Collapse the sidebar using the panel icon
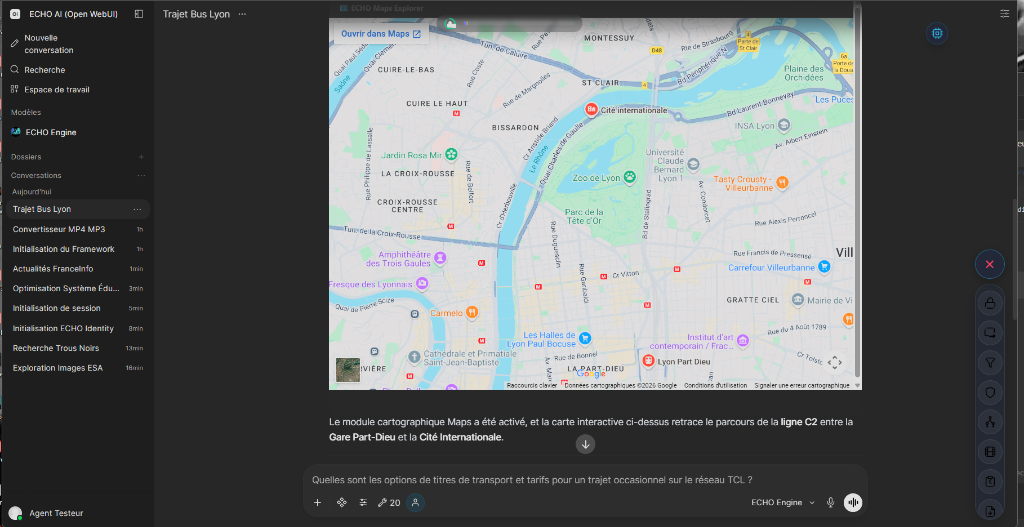1024x527 pixels. point(138,14)
